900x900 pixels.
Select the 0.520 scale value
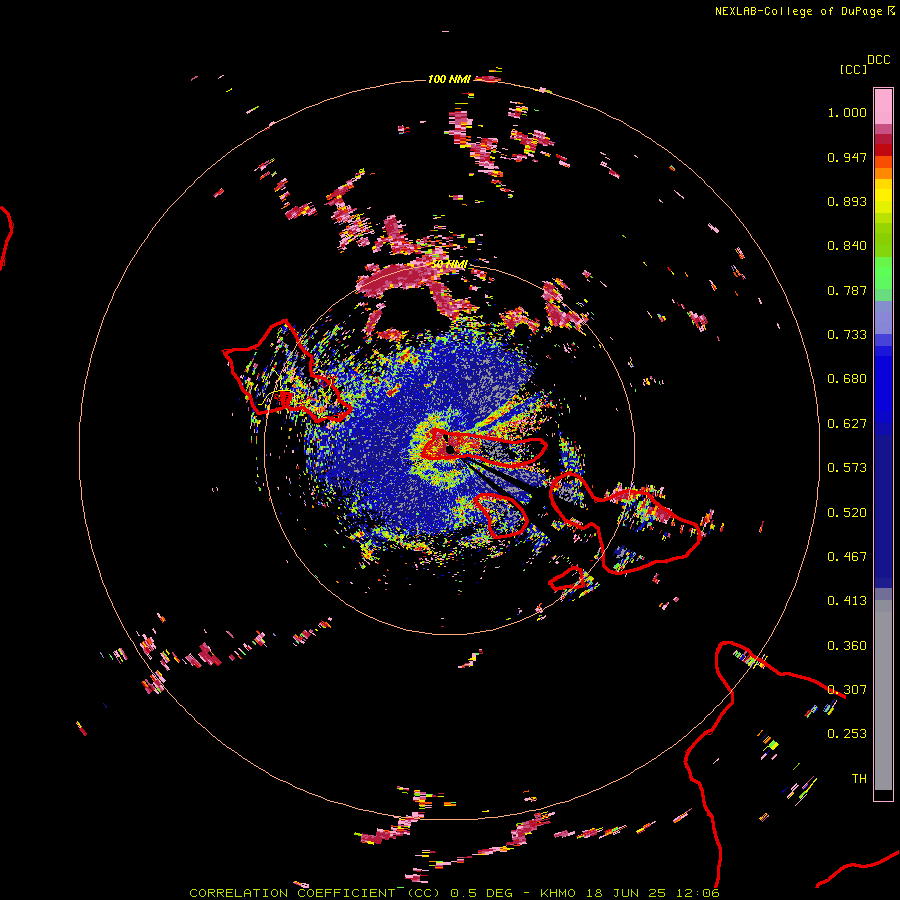point(847,513)
